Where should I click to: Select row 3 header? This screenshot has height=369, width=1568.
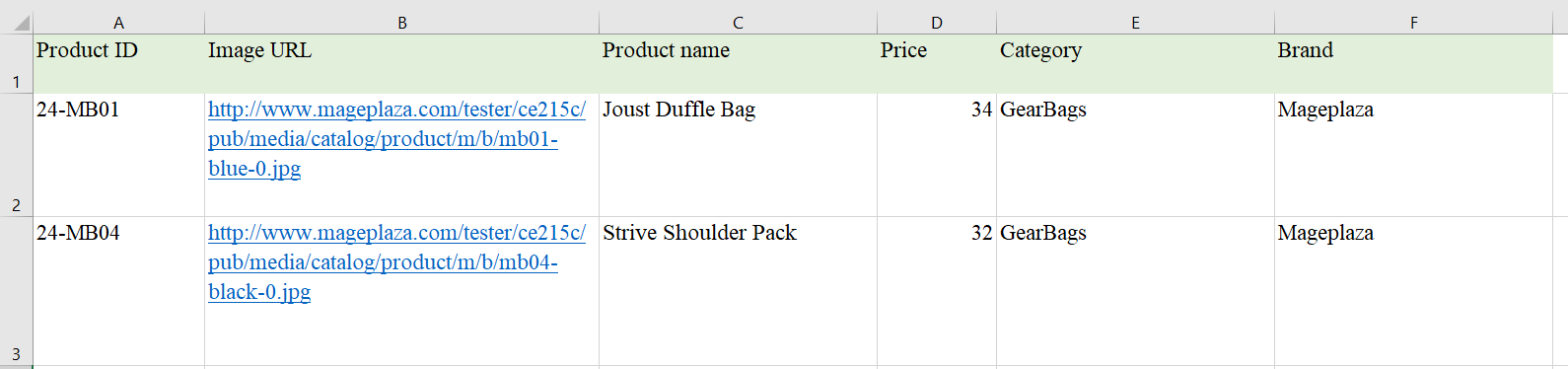16,291
